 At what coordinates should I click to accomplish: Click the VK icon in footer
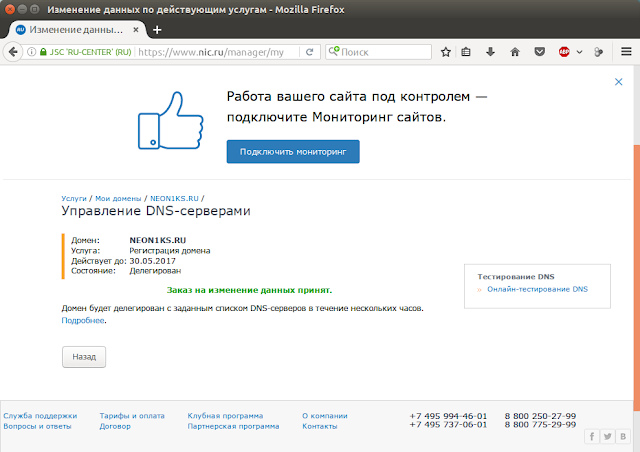623,436
